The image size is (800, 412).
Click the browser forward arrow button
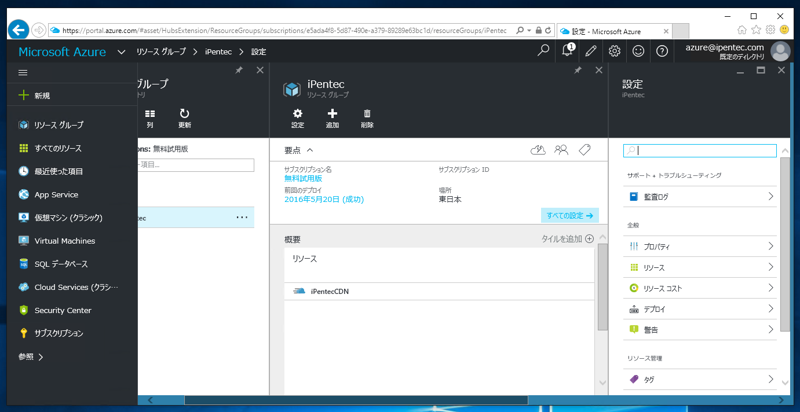39,30
